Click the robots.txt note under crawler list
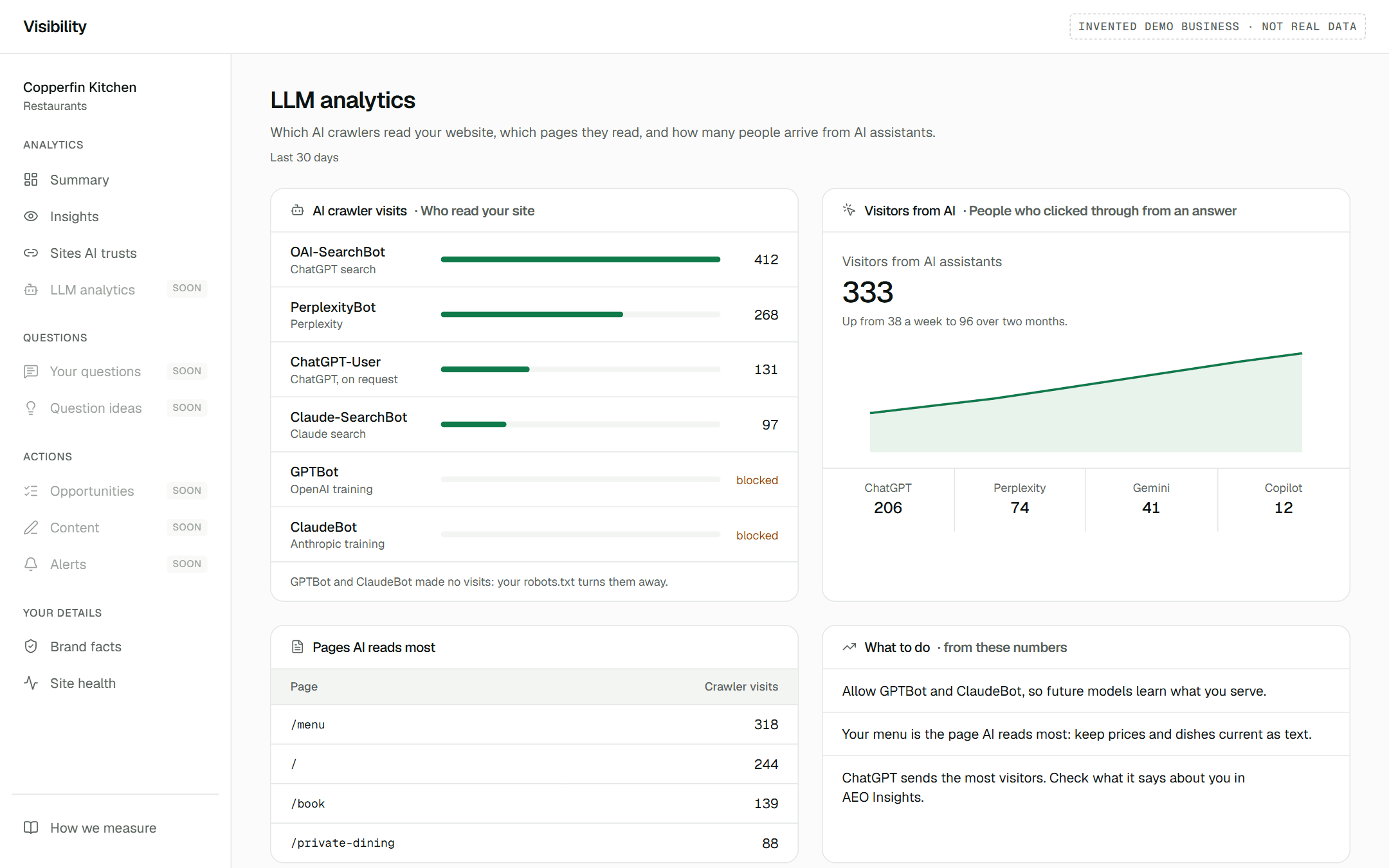The image size is (1389, 868). coord(479,582)
